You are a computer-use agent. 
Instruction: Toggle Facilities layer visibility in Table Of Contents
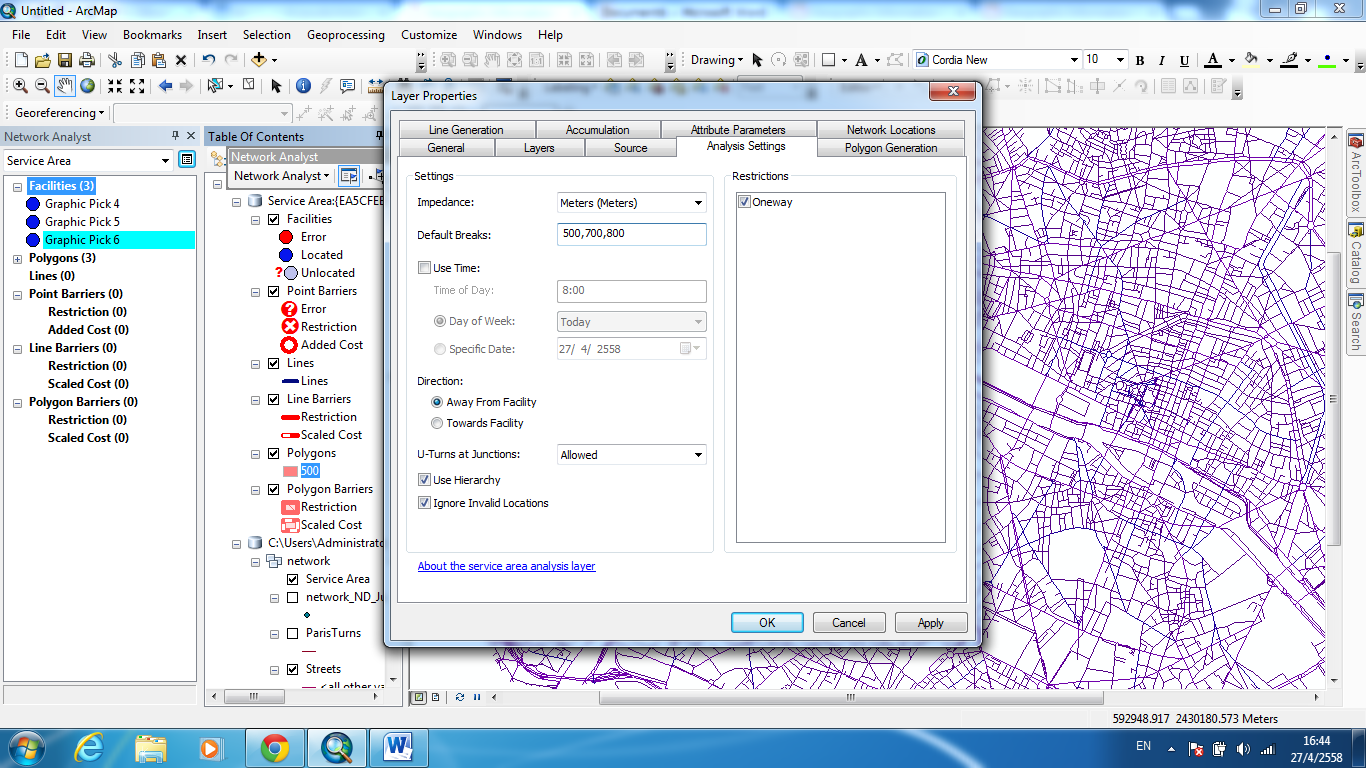[x=273, y=219]
